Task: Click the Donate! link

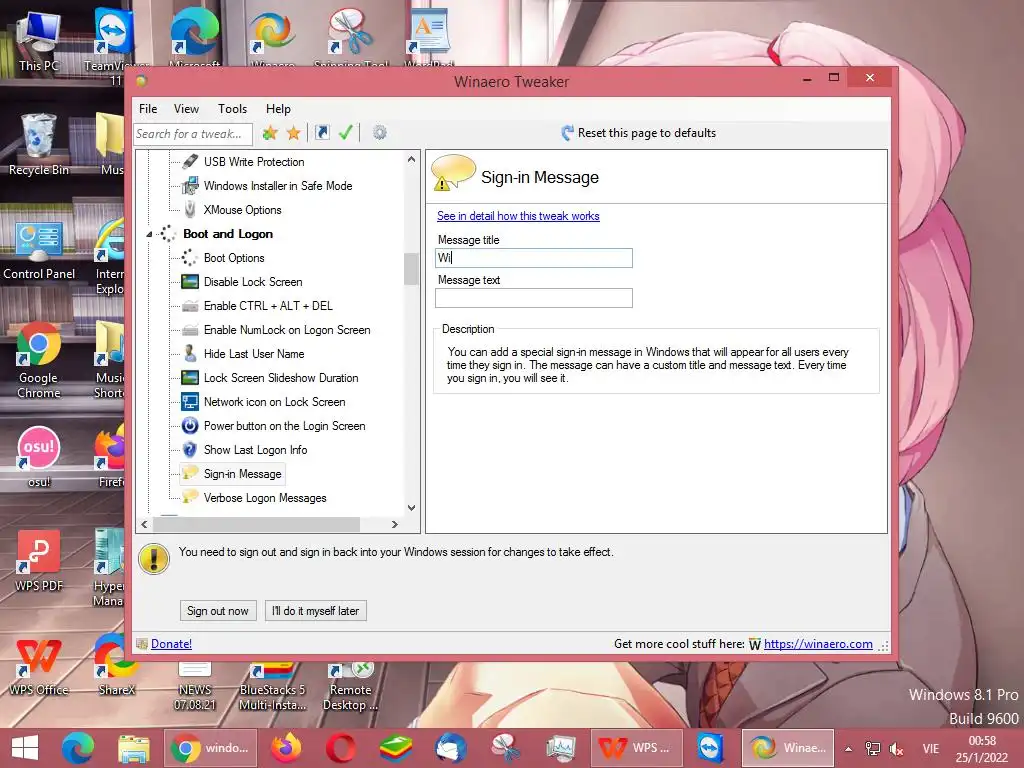Action: 171,644
